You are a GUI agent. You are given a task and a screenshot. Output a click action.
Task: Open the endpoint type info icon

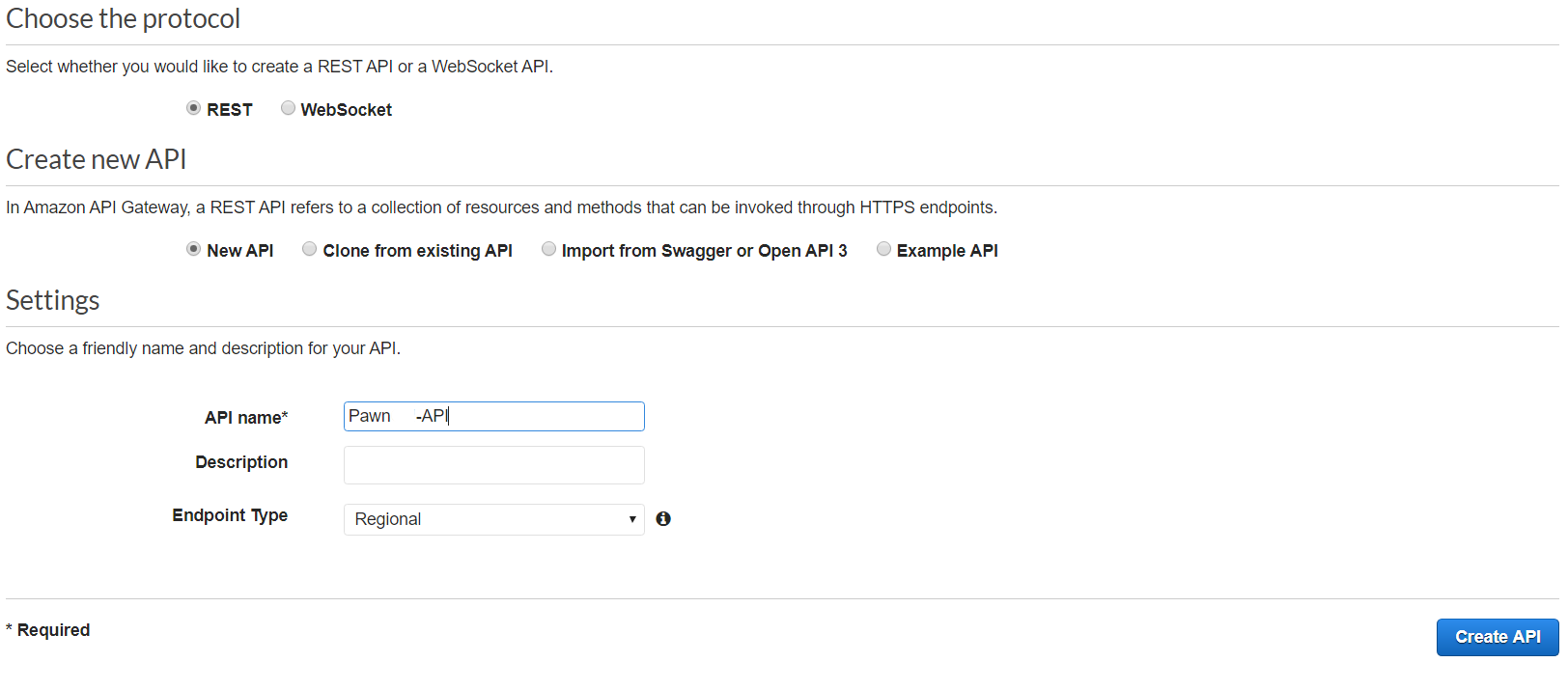click(663, 519)
